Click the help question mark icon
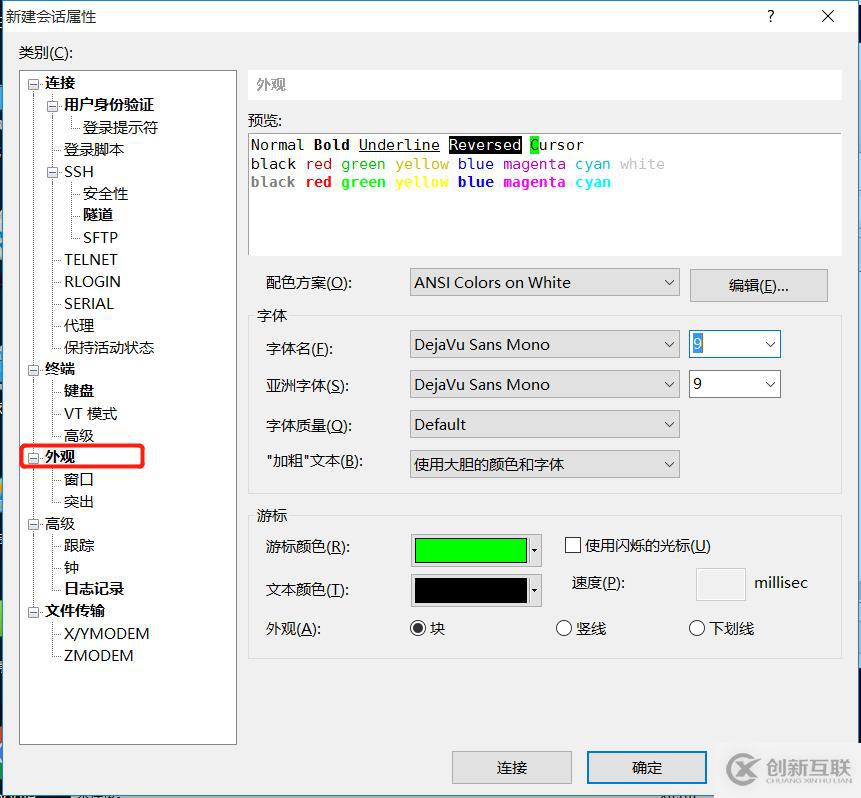This screenshot has height=798, width=861. pos(770,16)
